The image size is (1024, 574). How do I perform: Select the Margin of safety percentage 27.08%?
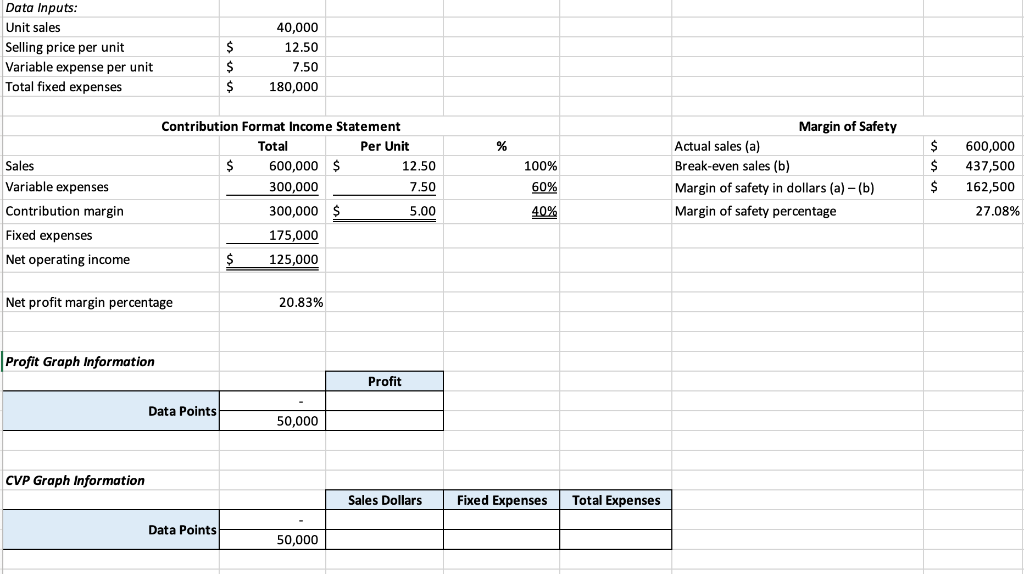coord(997,211)
